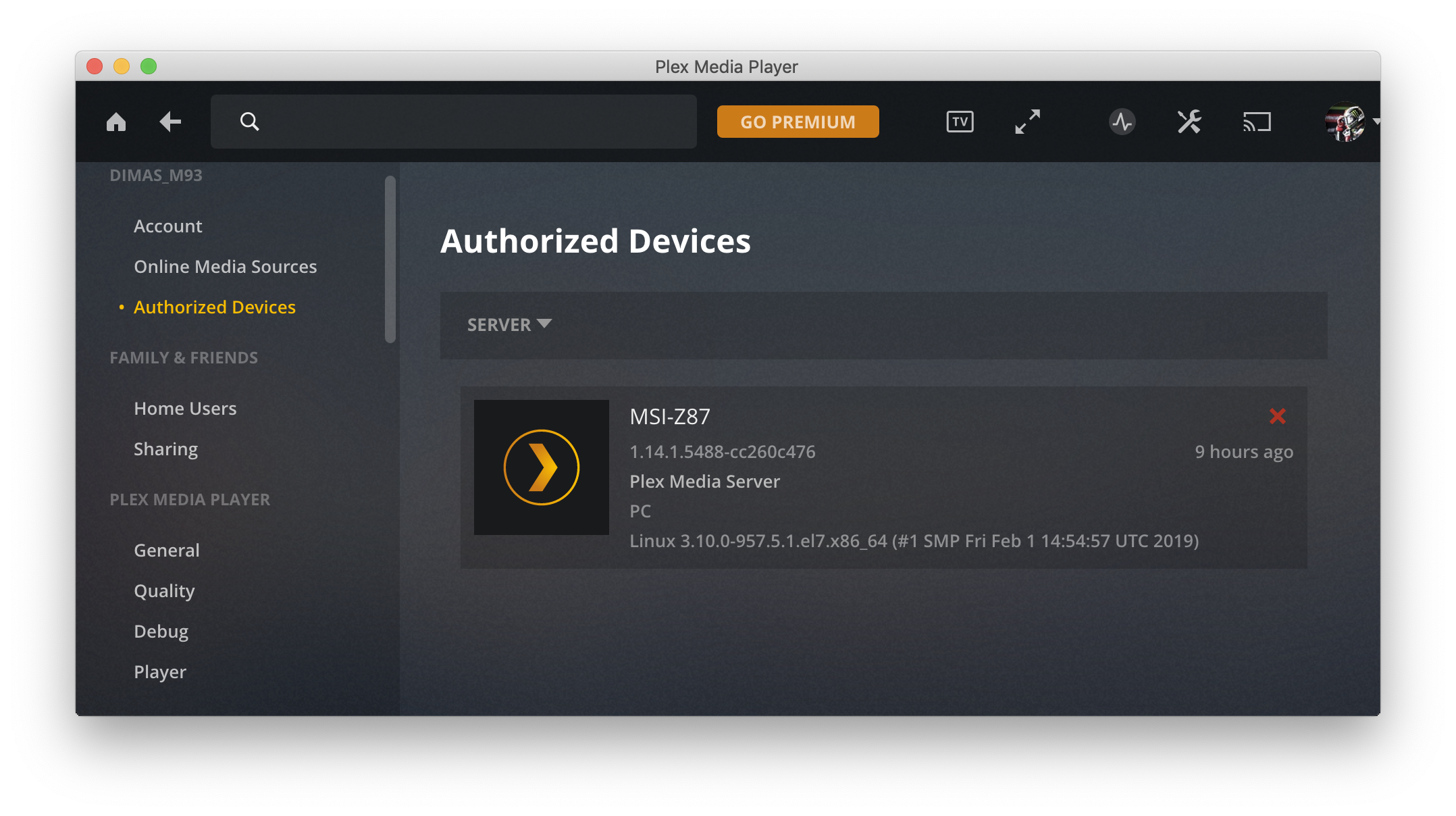Click GO PREMIUM upgrade button
Screen dimensions: 1456x816
point(798,122)
